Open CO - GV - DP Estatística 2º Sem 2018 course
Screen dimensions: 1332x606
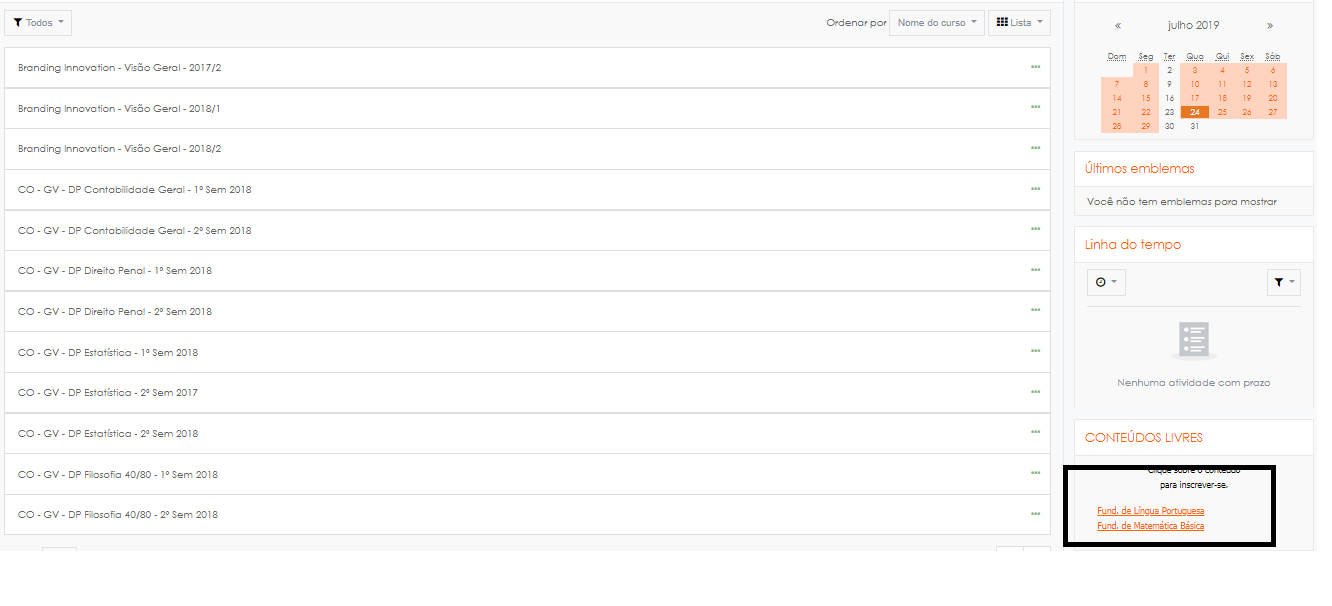click(108, 434)
